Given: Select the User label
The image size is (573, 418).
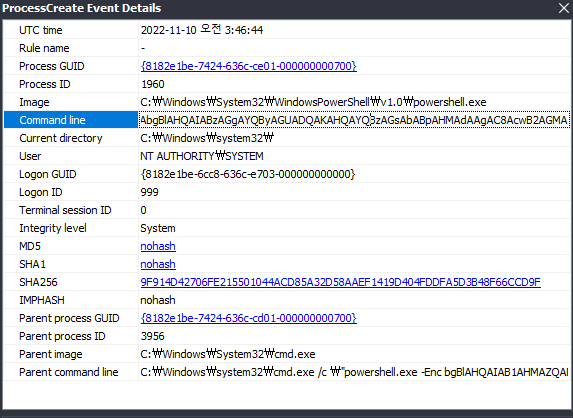Looking at the screenshot, I should pyautogui.click(x=30, y=156).
